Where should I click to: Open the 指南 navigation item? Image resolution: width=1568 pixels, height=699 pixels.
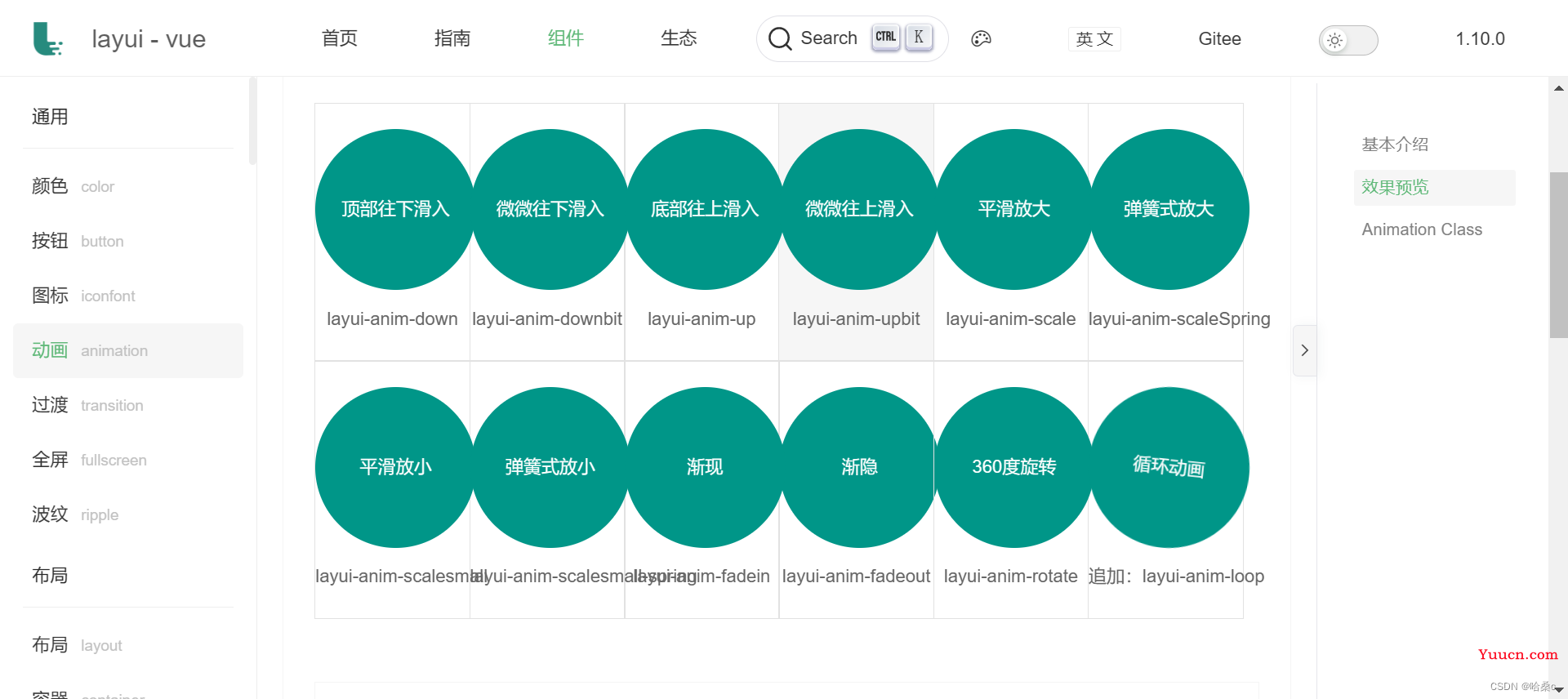tap(452, 38)
